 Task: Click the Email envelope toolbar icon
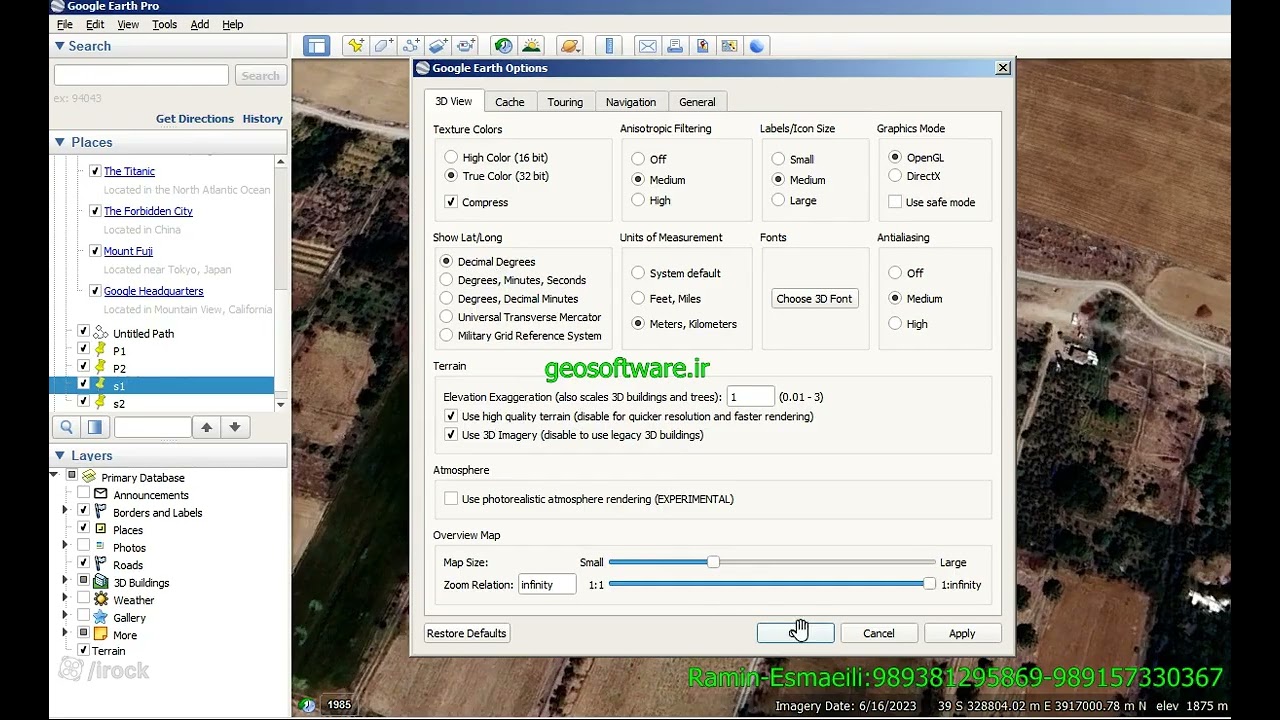tap(647, 46)
